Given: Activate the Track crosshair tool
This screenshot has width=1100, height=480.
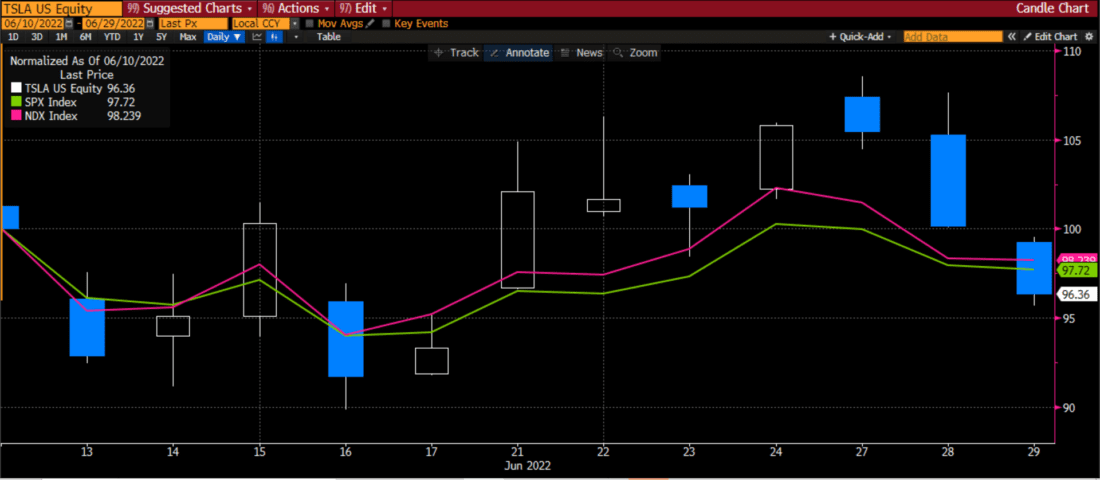Looking at the screenshot, I should click(456, 53).
